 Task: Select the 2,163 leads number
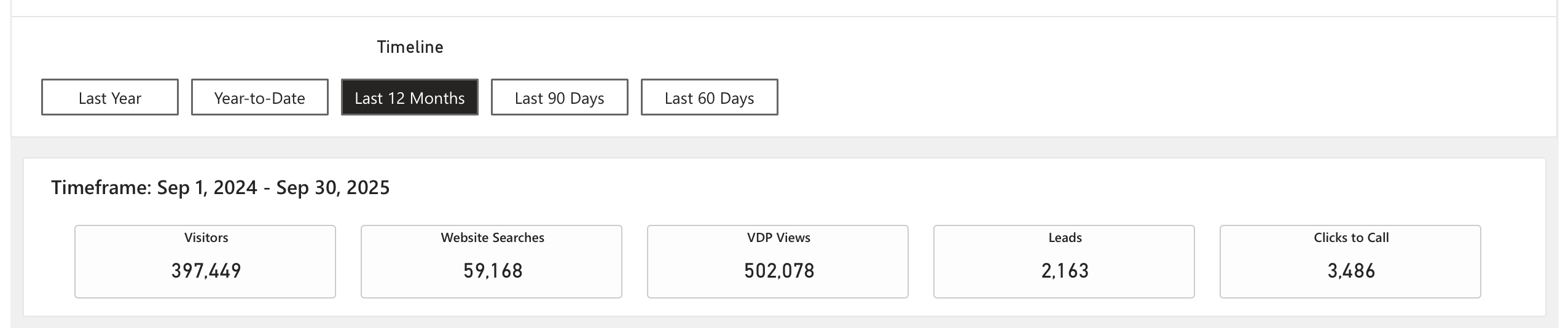click(x=1065, y=271)
